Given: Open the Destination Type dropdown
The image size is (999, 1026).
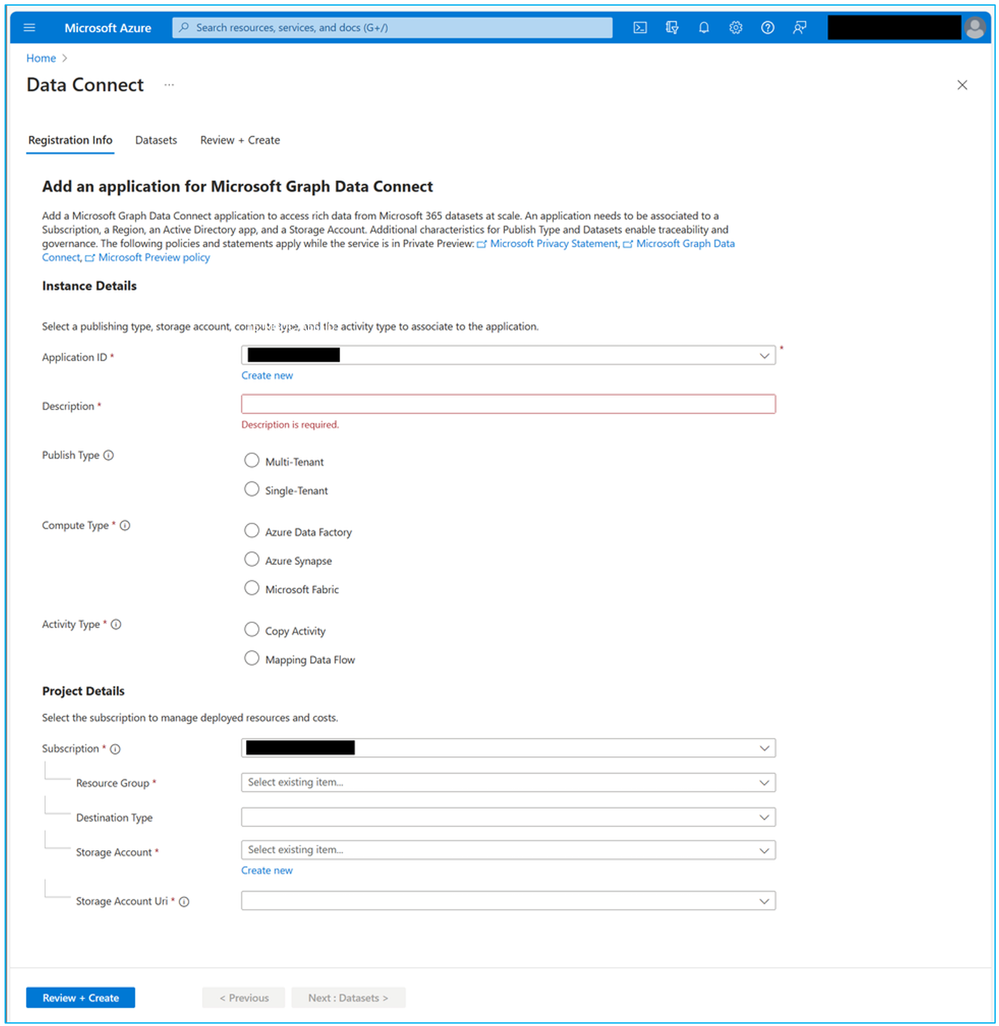Looking at the screenshot, I should (x=508, y=817).
